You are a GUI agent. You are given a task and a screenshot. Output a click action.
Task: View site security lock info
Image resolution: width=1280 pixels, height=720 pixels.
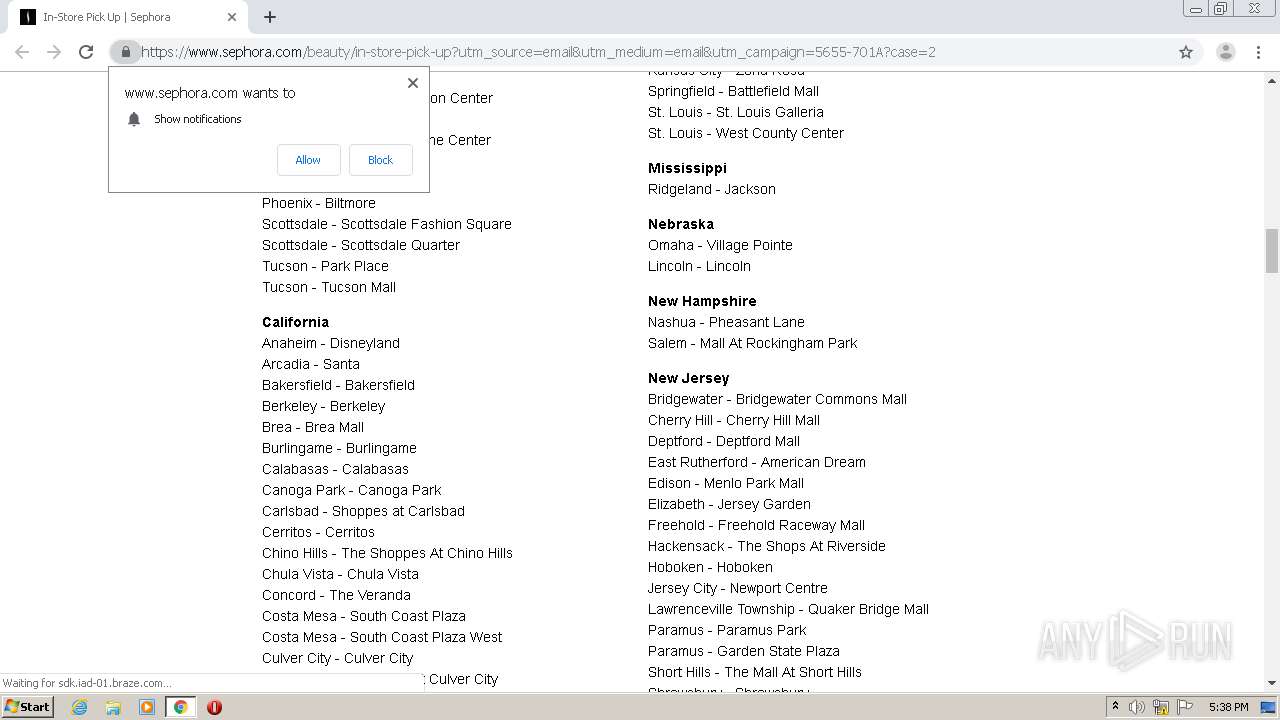(125, 52)
